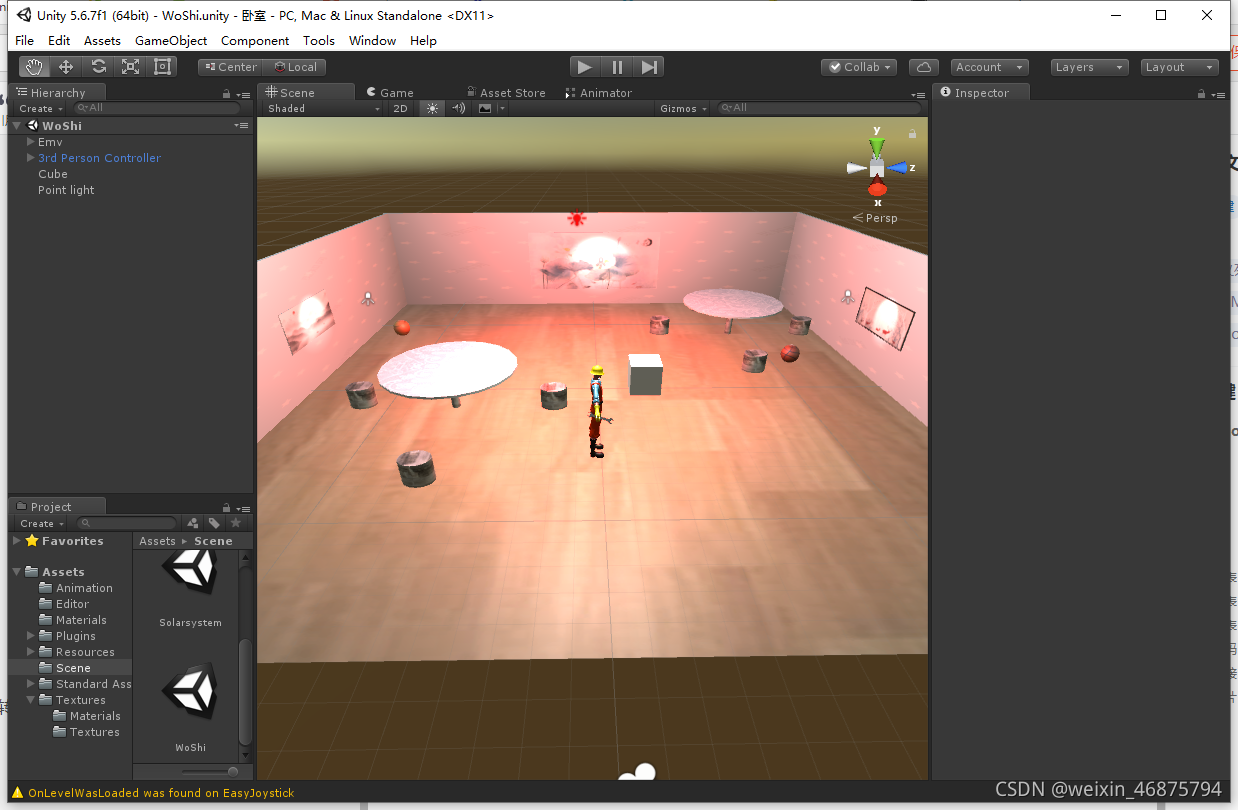Toggle pivot mode Center button
1238x810 pixels.
(230, 67)
